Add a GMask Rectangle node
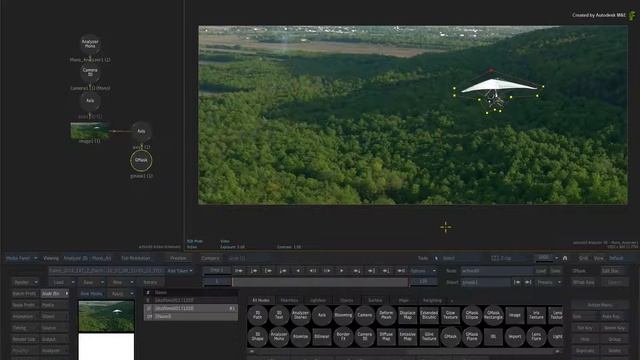 493,315
